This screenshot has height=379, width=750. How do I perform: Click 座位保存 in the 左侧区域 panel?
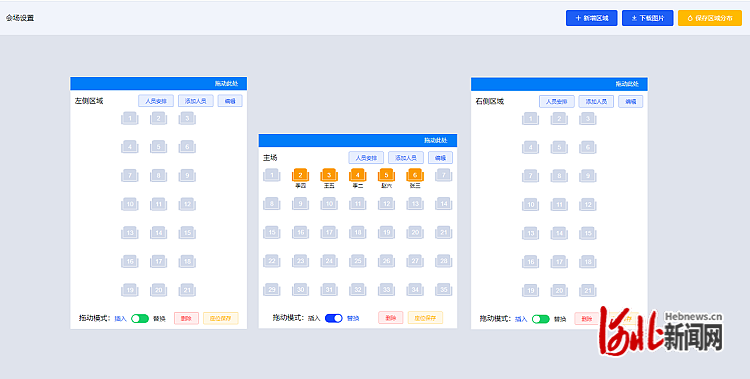click(x=221, y=318)
